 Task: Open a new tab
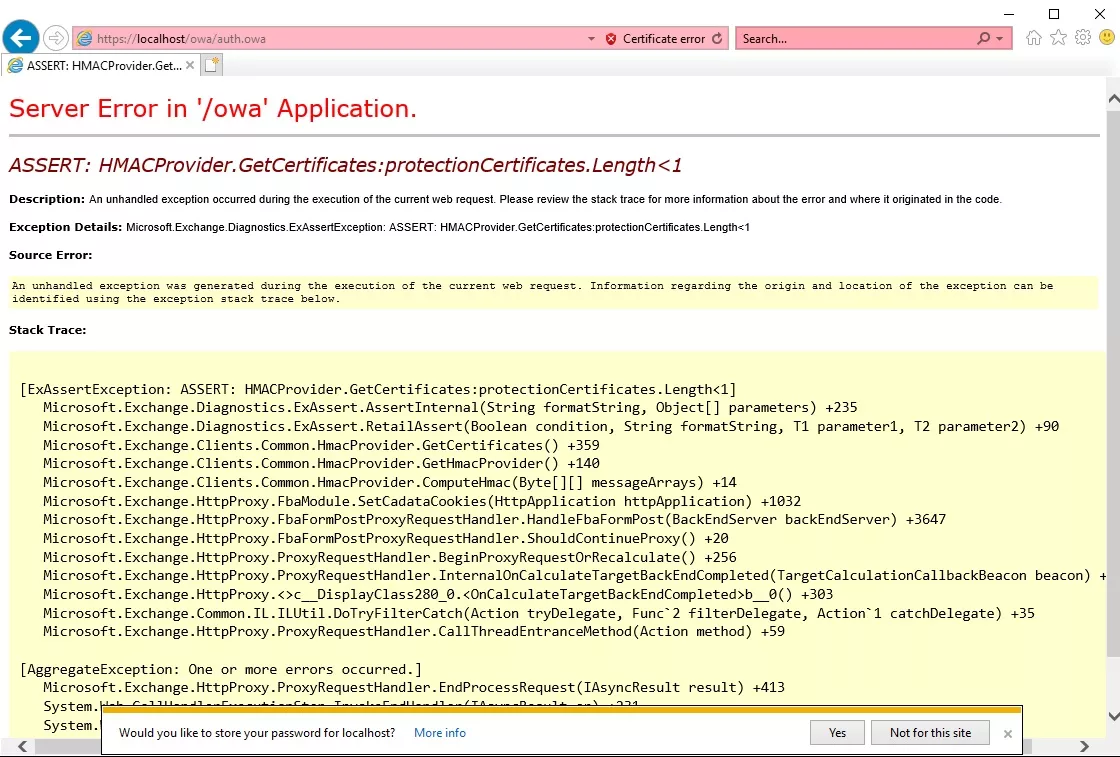click(212, 66)
